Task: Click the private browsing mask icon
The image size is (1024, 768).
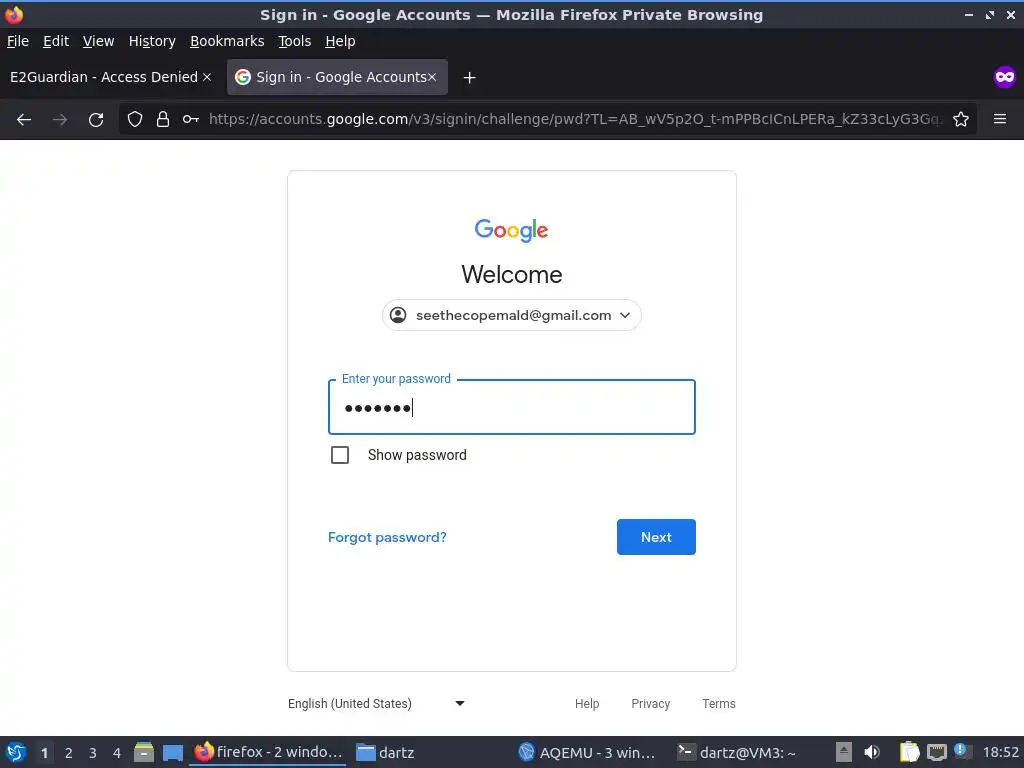Action: tap(1004, 77)
